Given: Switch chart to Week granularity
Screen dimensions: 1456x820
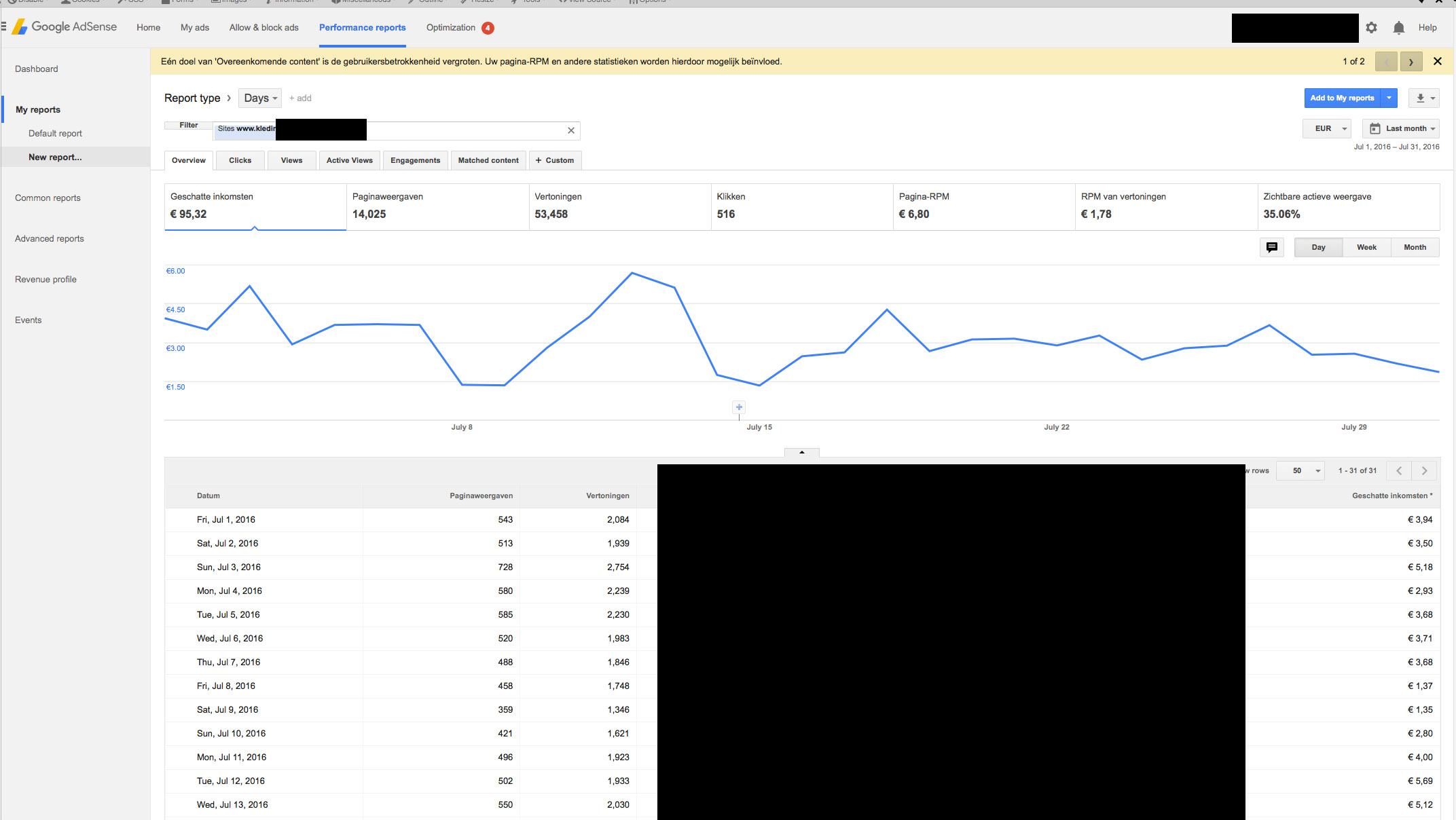Looking at the screenshot, I should pyautogui.click(x=1366, y=247).
